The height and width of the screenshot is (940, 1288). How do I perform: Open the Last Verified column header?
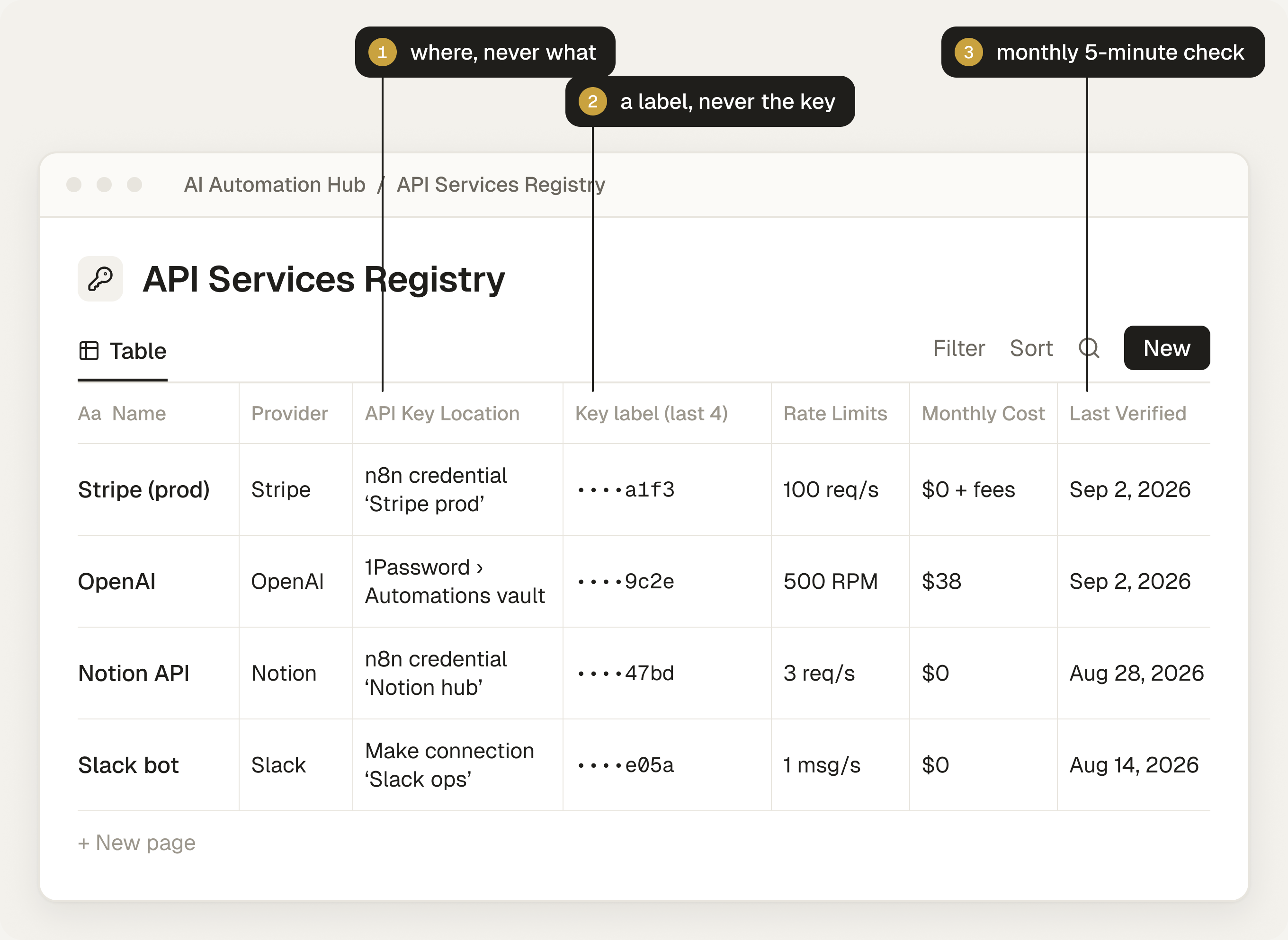coord(1128,413)
